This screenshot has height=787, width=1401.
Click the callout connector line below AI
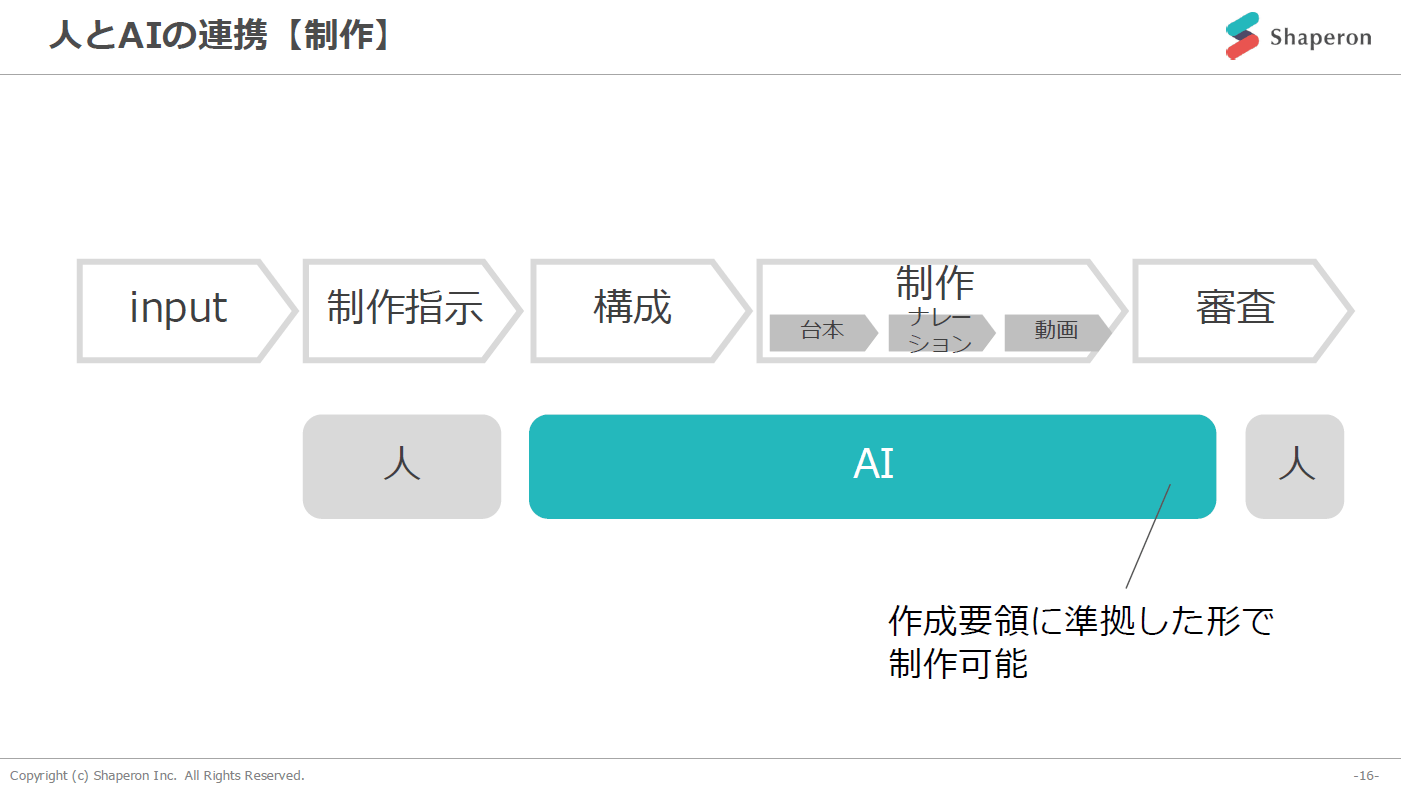pyautogui.click(x=1147, y=537)
